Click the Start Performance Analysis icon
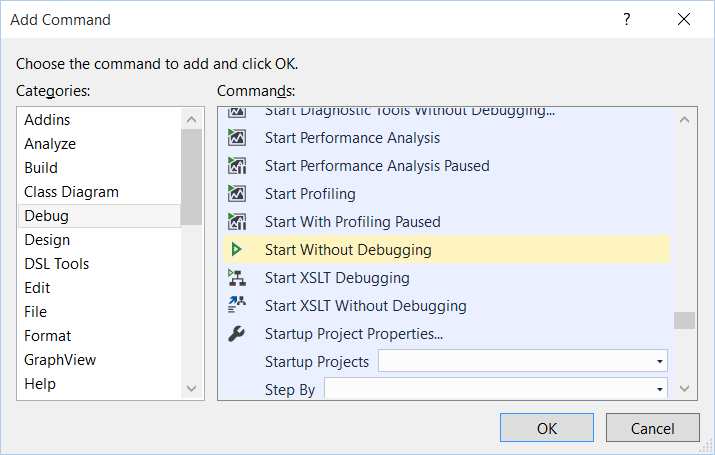 [237, 138]
